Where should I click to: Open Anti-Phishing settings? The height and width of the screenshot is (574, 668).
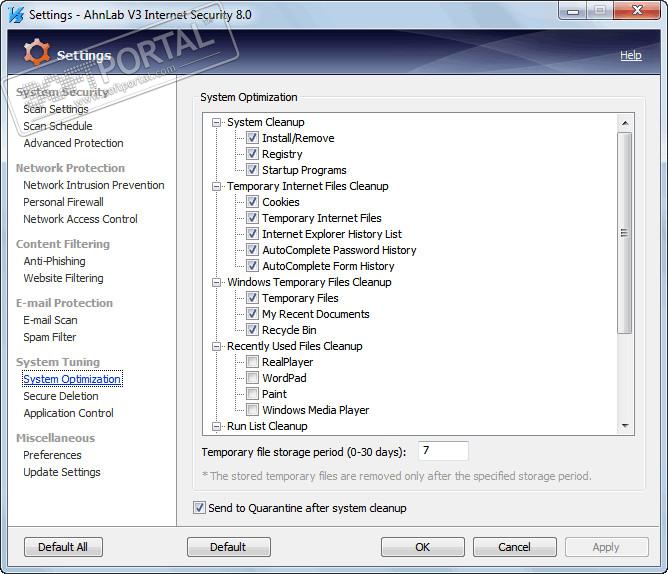pos(54,261)
